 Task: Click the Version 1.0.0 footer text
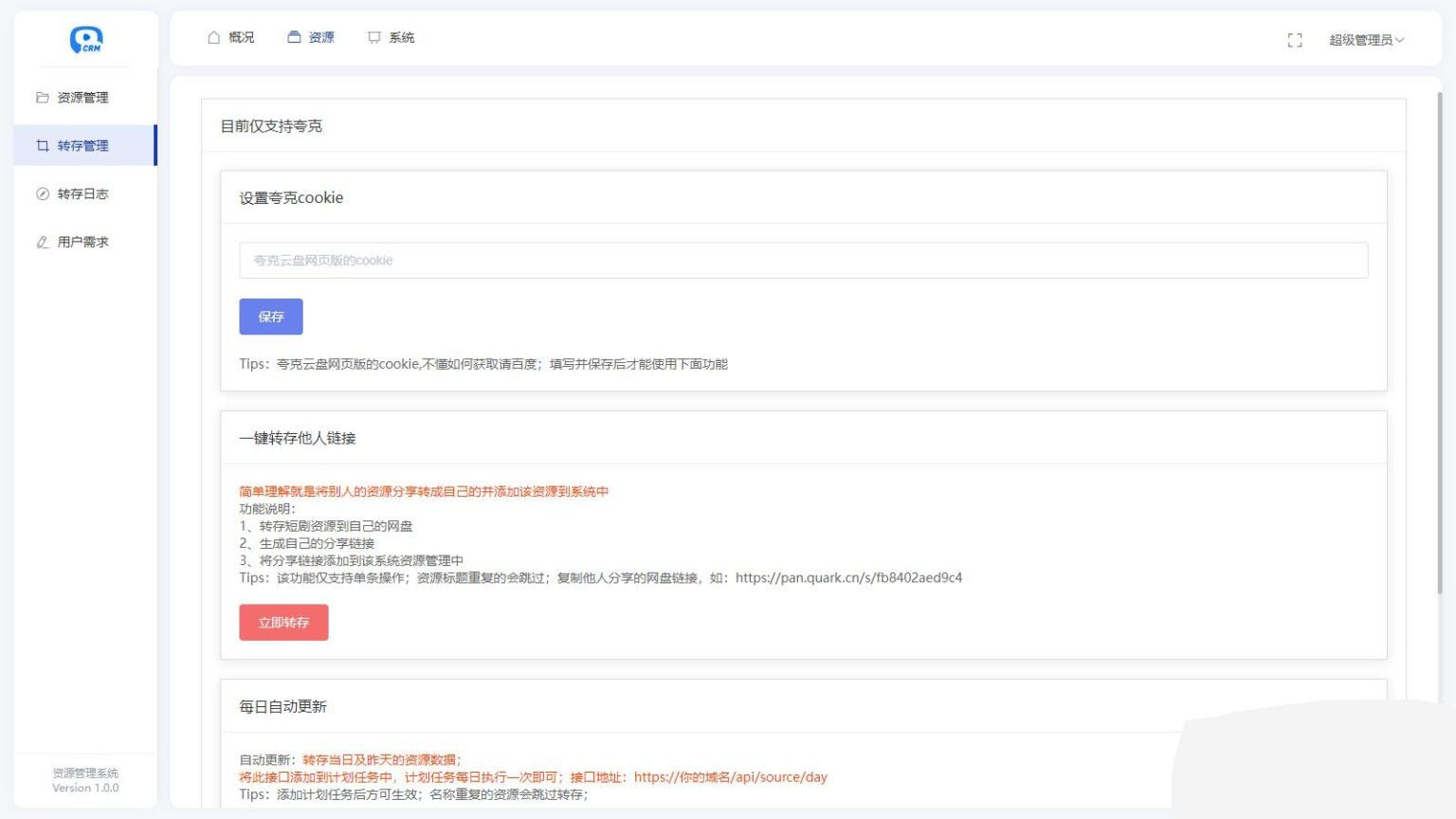click(x=85, y=788)
